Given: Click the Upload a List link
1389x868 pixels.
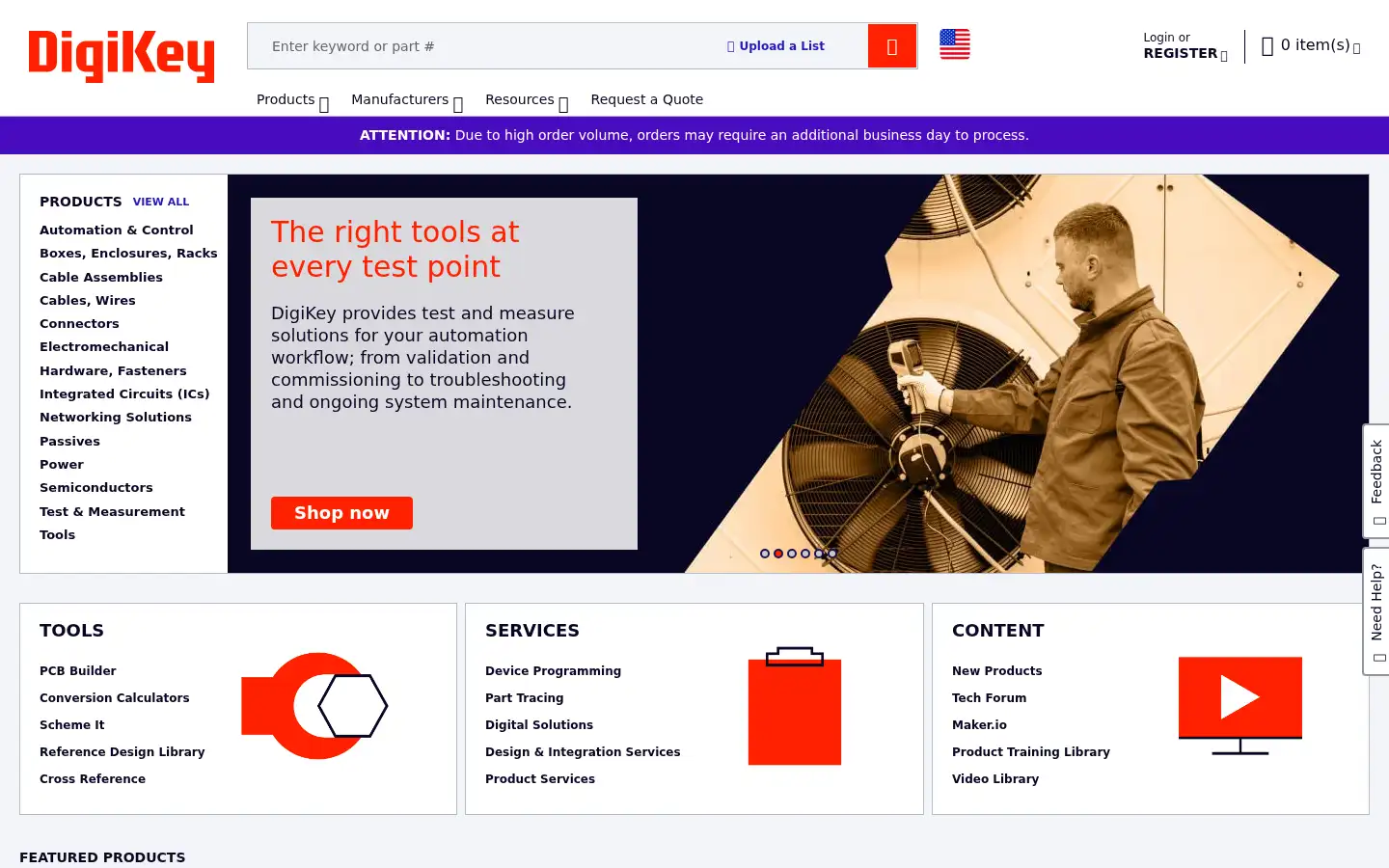Looking at the screenshot, I should [x=776, y=46].
